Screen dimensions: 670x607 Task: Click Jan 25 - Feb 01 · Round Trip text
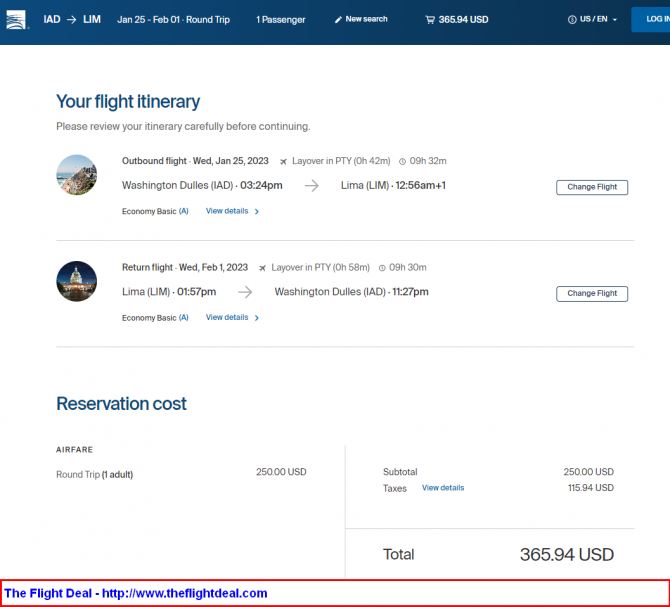pos(173,20)
